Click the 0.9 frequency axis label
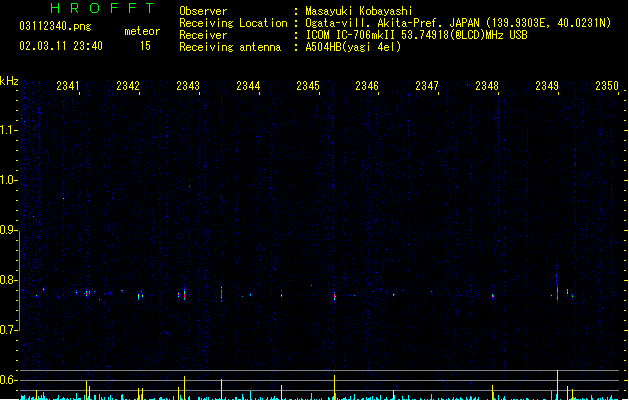This screenshot has width=629, height=400. click(x=8, y=230)
